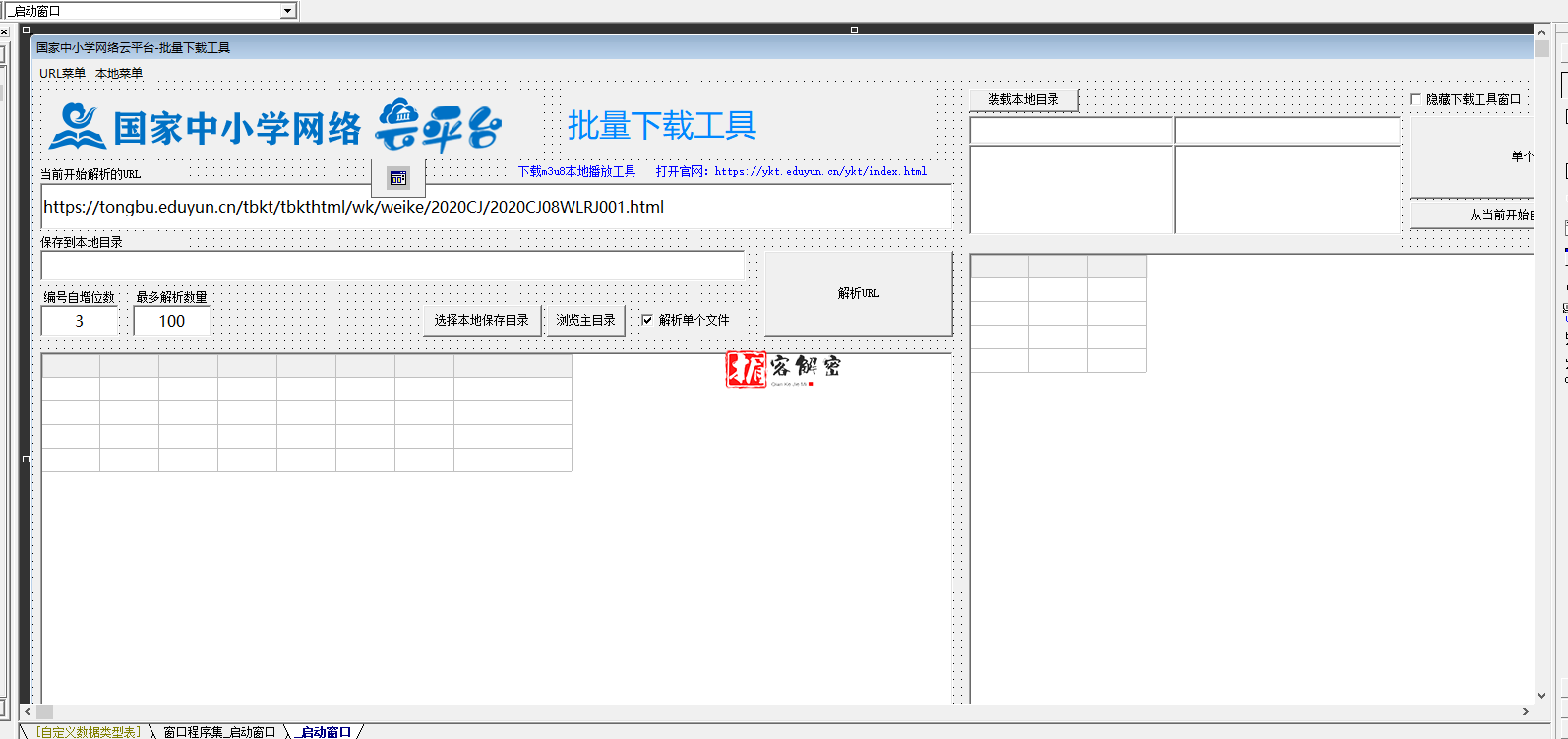
Task: Click the 最多解析数量 field showing 100
Action: (172, 321)
